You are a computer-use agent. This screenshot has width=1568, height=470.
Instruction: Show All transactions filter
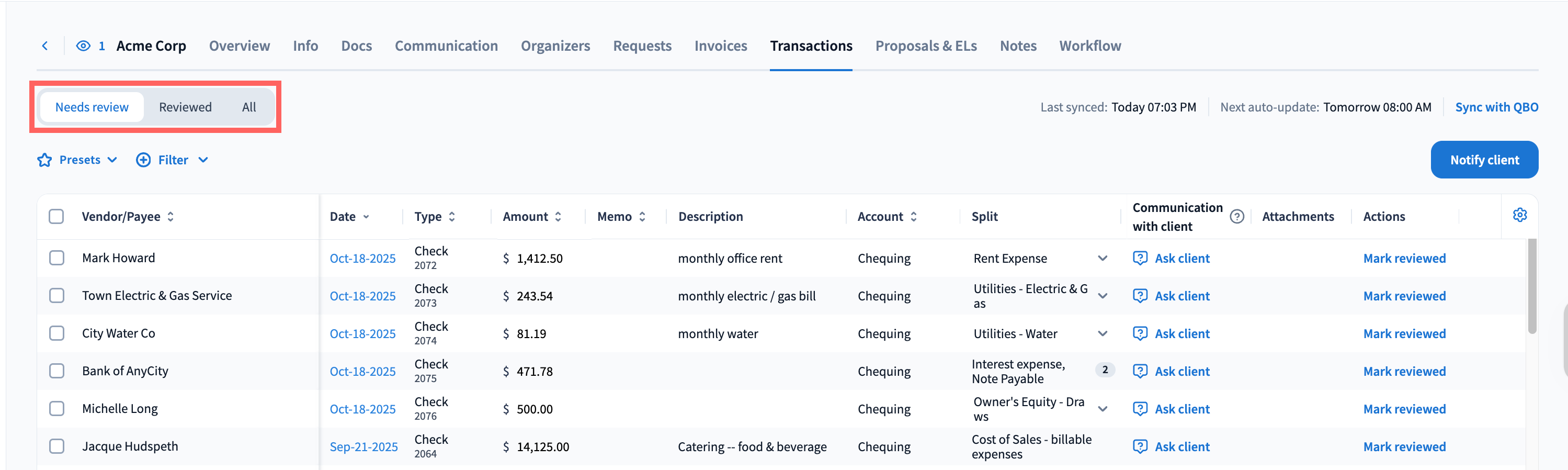[249, 107]
